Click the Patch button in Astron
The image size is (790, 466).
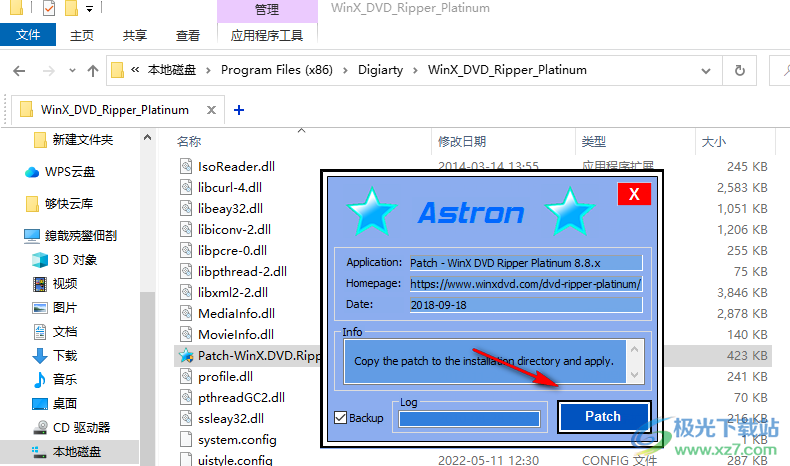604,416
